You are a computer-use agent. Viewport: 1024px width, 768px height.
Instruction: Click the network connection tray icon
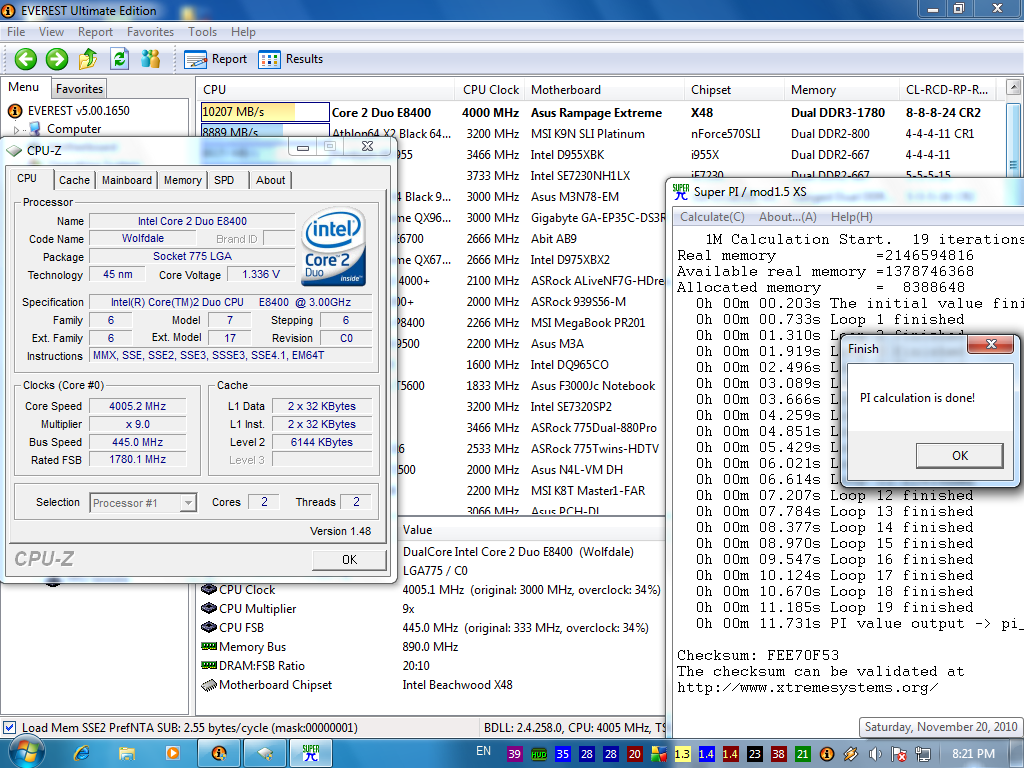923,754
